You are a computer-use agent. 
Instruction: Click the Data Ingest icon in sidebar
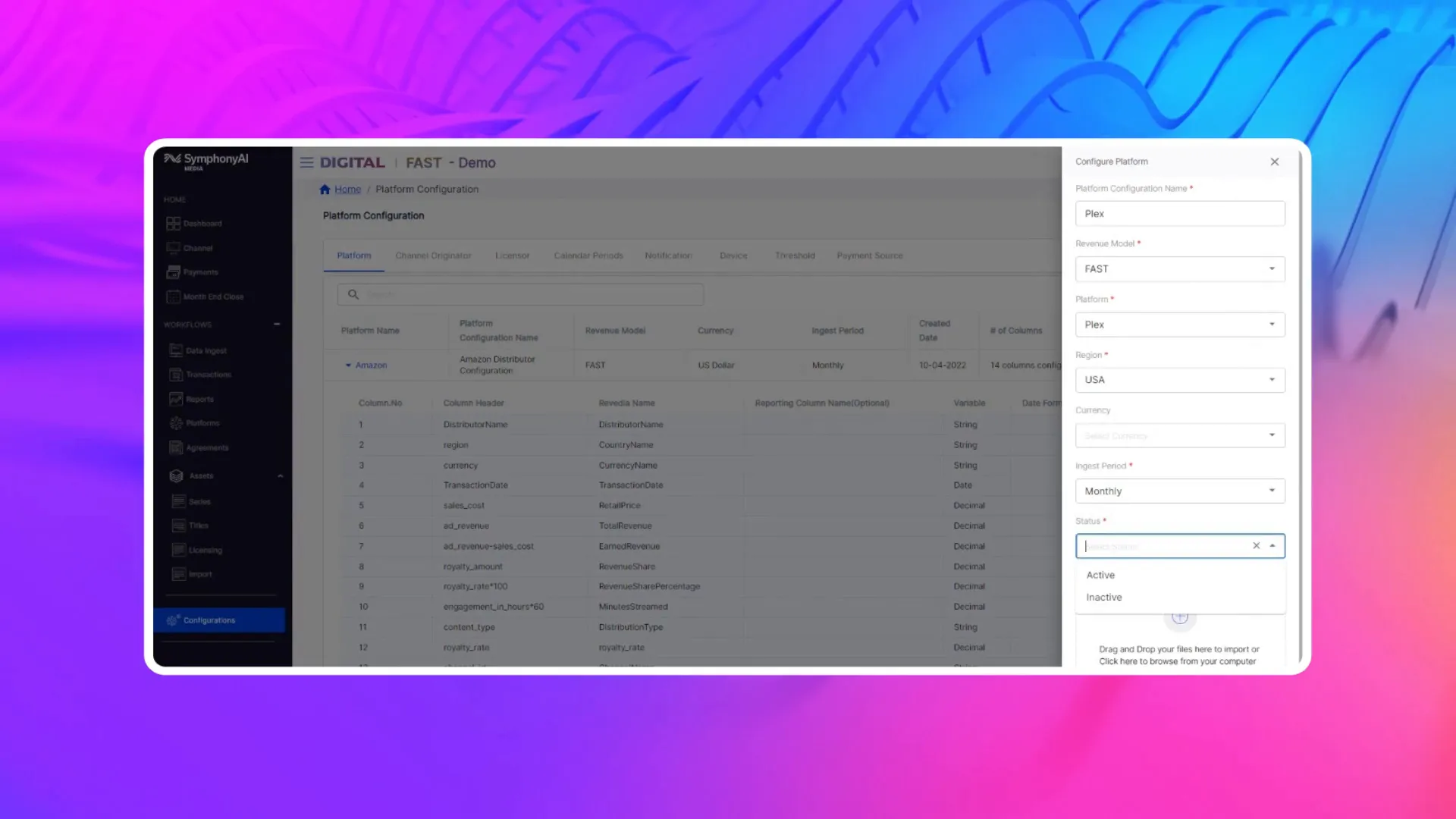pos(176,350)
